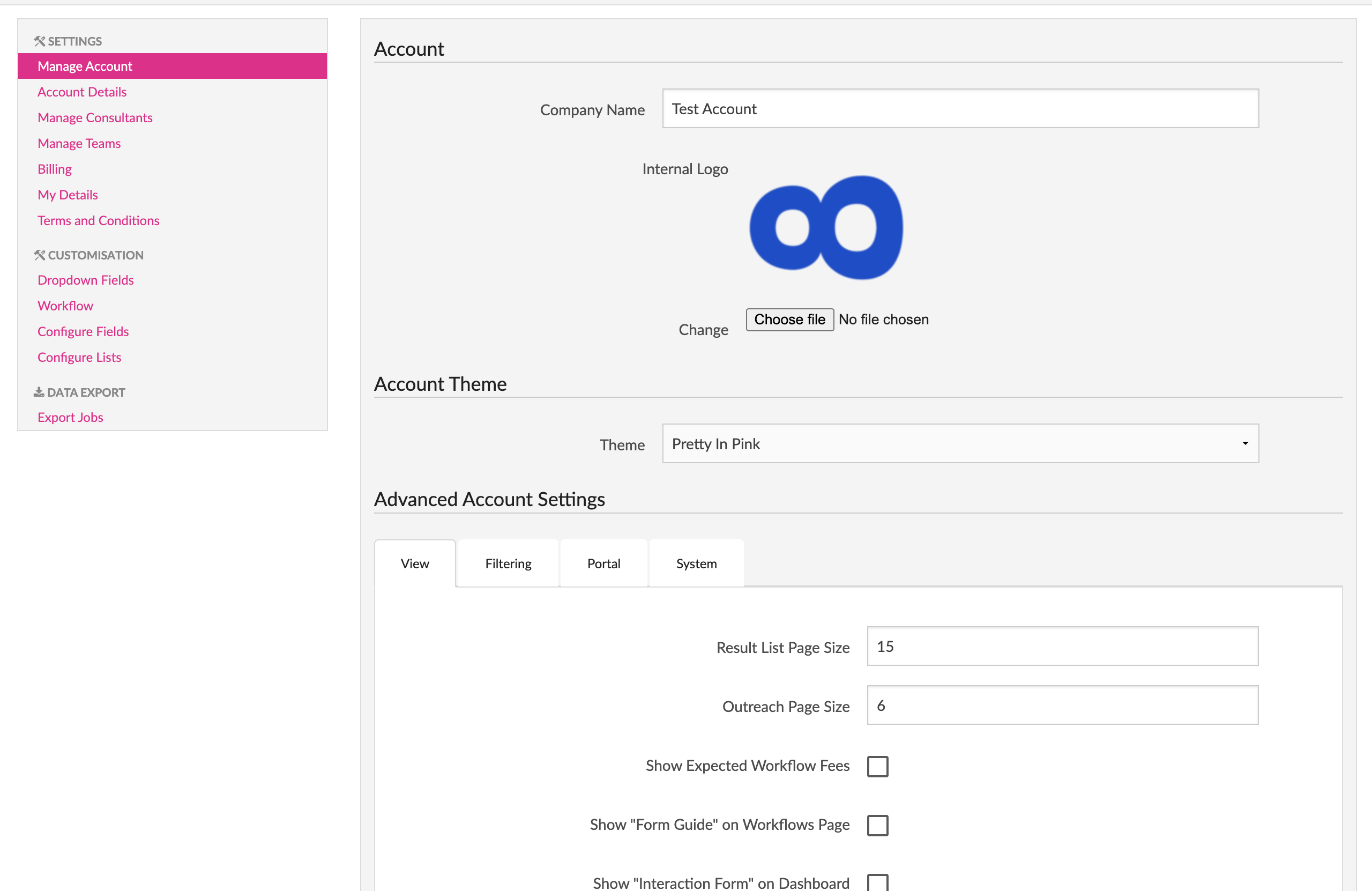1372x891 pixels.
Task: Click the Choose file button
Action: point(789,320)
